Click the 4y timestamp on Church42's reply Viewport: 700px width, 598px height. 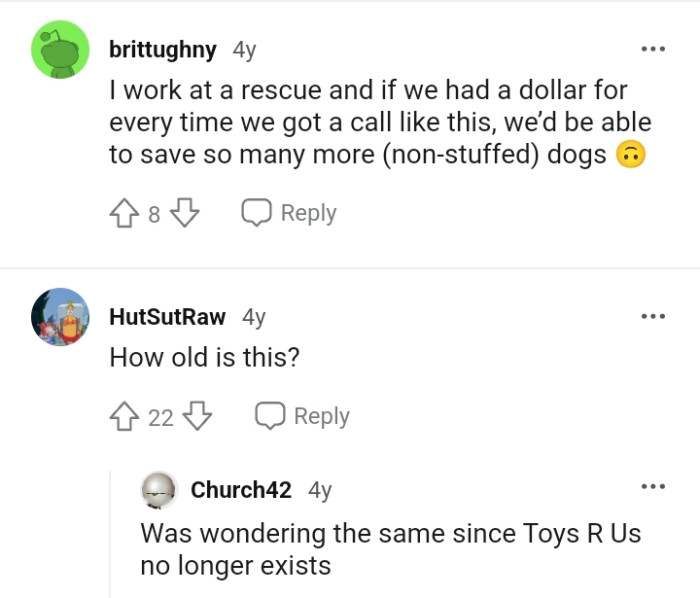pos(320,490)
